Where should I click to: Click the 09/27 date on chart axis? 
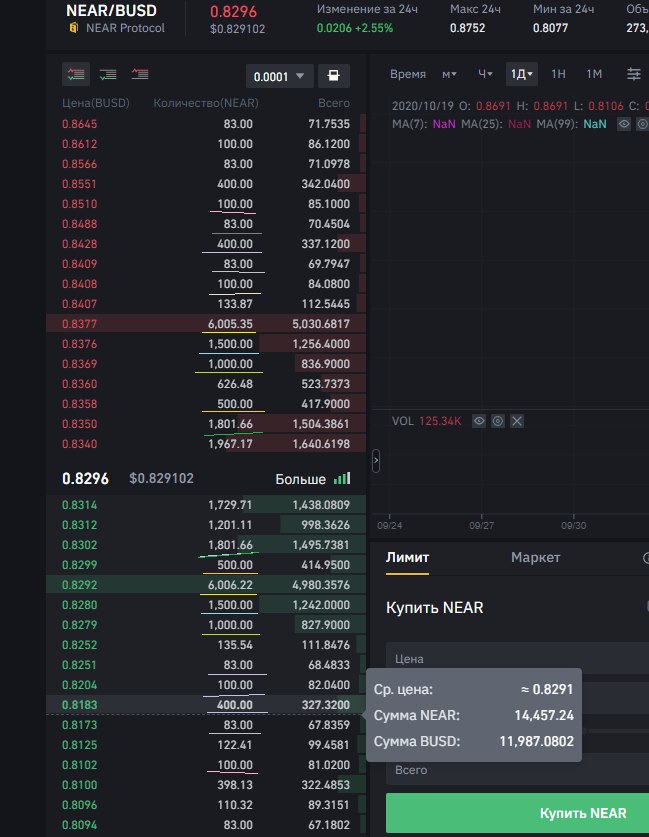pyautogui.click(x=481, y=526)
